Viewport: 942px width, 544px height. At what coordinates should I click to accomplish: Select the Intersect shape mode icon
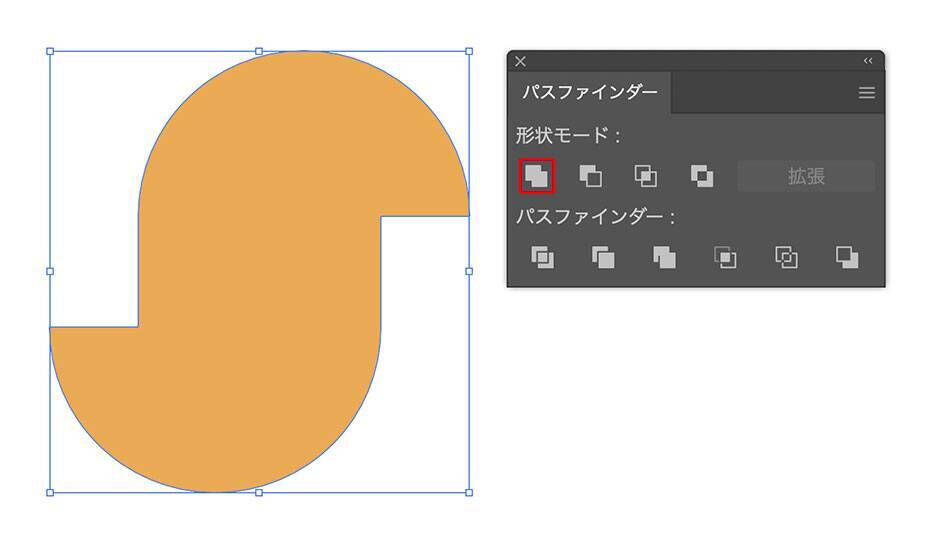(x=646, y=177)
